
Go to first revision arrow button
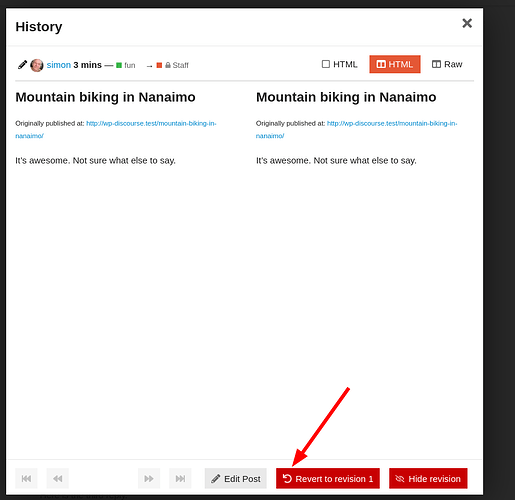pyautogui.click(x=26, y=478)
